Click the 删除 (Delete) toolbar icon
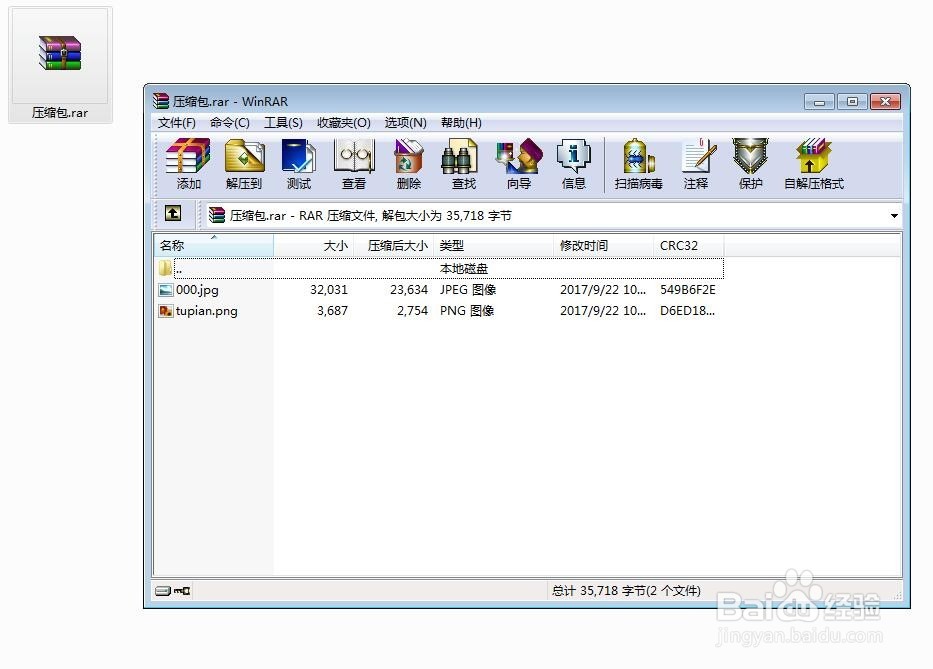Screen dimensions: 933x669 (x=409, y=164)
